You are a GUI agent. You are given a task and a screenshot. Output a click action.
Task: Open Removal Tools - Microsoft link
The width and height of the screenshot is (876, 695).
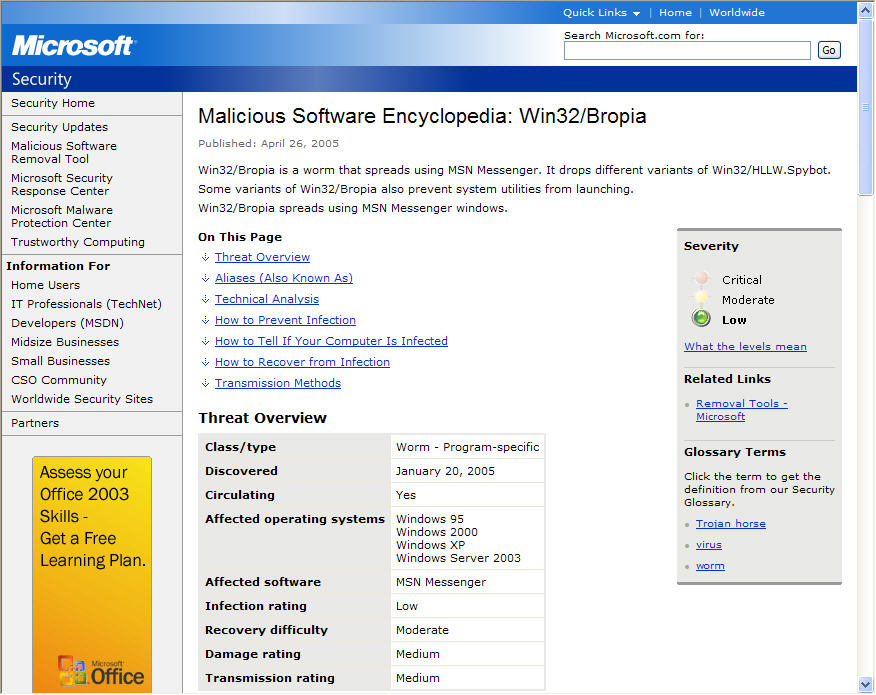pos(741,410)
